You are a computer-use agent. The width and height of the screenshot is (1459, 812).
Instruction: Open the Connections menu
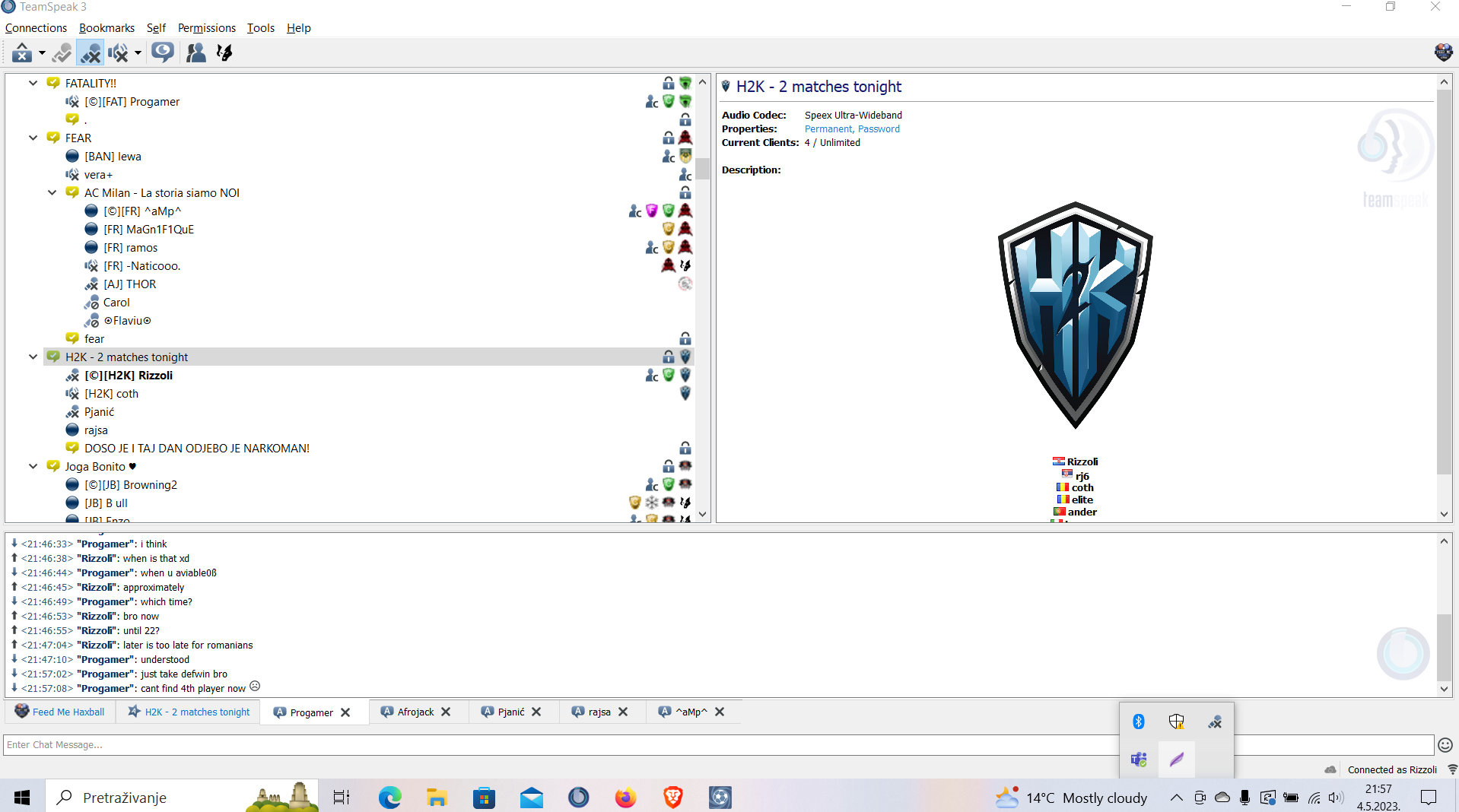click(x=36, y=28)
